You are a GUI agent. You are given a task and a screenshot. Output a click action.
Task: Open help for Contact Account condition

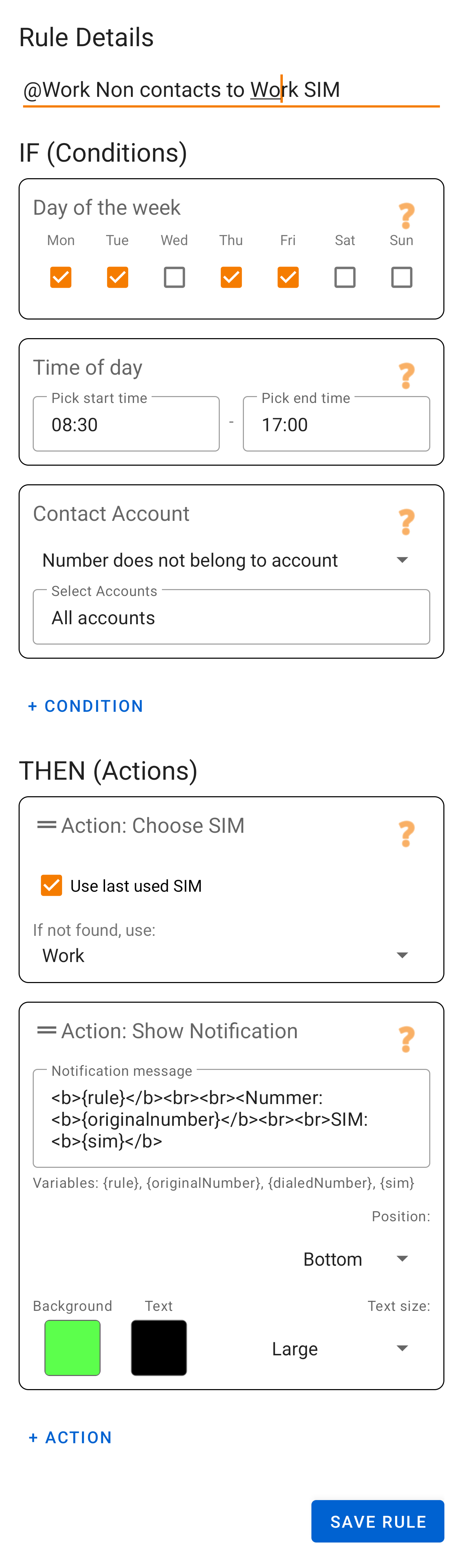click(x=406, y=522)
